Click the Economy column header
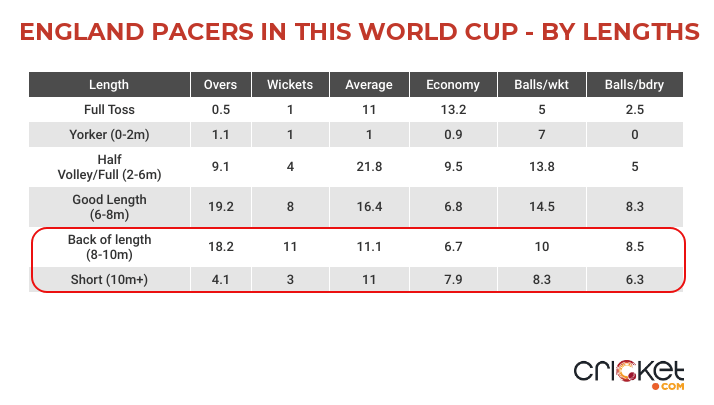 point(452,85)
